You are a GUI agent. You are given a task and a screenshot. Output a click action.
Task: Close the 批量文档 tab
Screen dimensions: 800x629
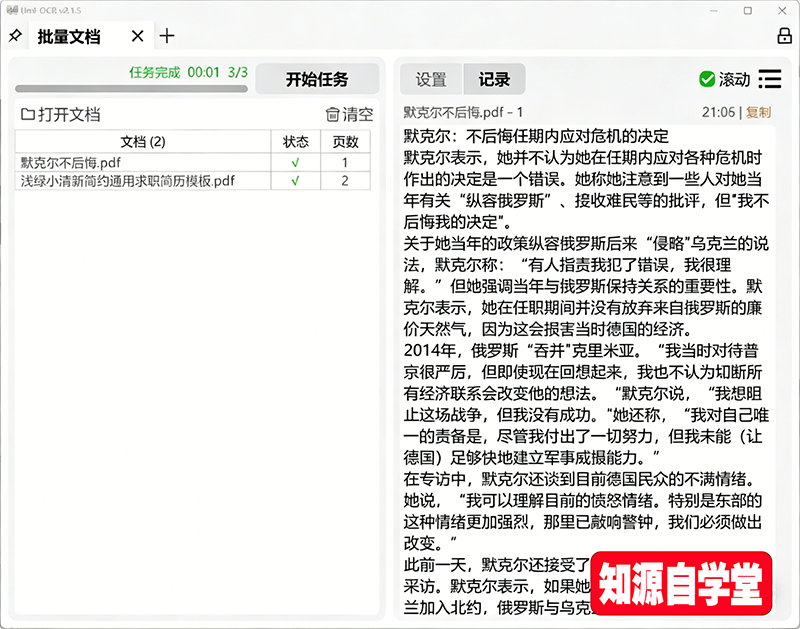(137, 36)
